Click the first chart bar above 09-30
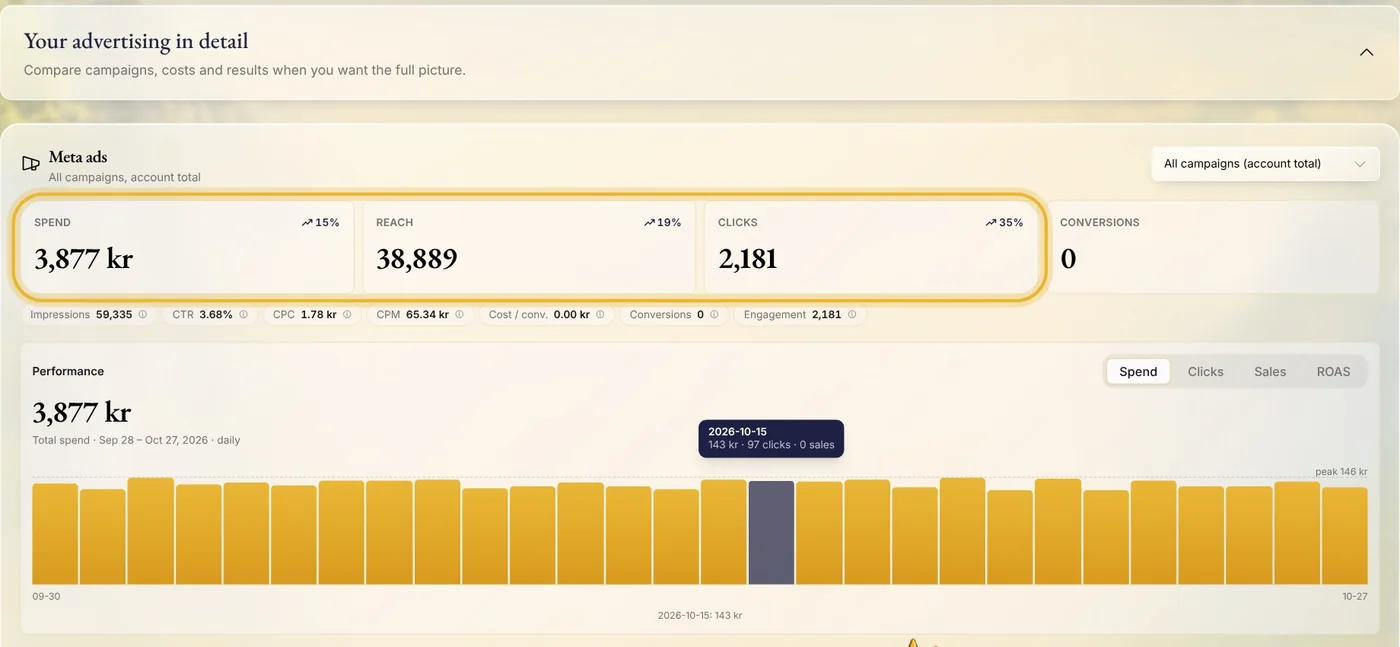This screenshot has width=1400, height=647. pyautogui.click(x=55, y=534)
